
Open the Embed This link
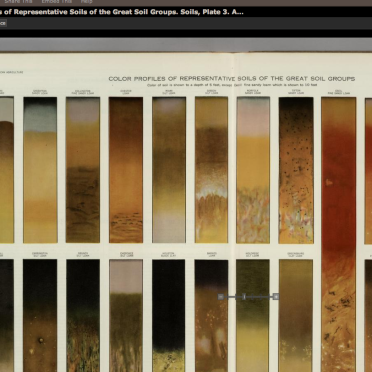click(57, 2)
